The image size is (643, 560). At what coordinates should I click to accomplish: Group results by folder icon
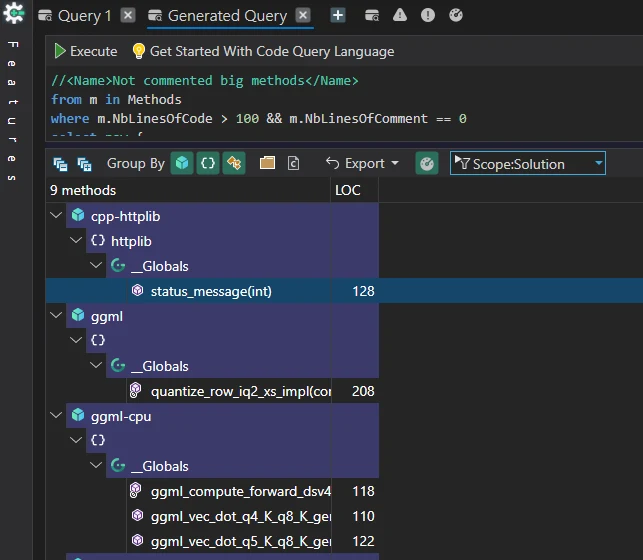point(267,163)
